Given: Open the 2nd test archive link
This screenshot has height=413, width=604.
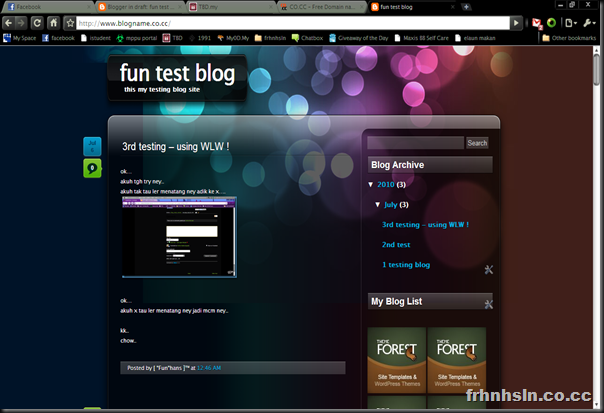Looking at the screenshot, I should point(396,245).
